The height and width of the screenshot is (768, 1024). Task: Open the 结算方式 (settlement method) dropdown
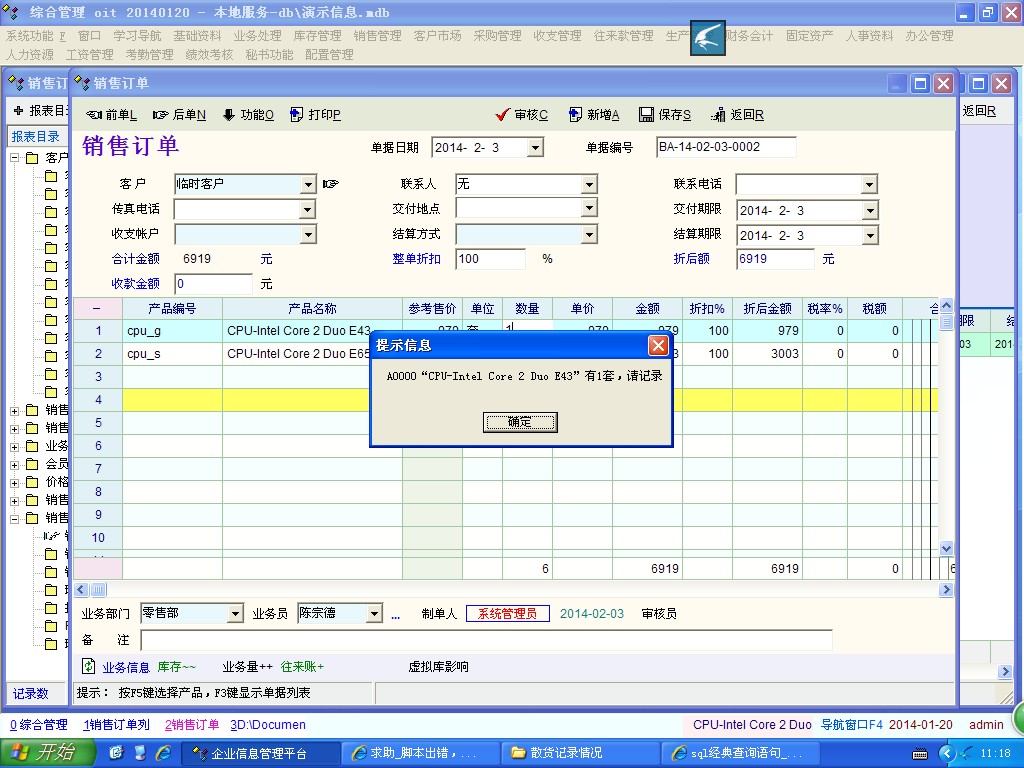pos(589,236)
